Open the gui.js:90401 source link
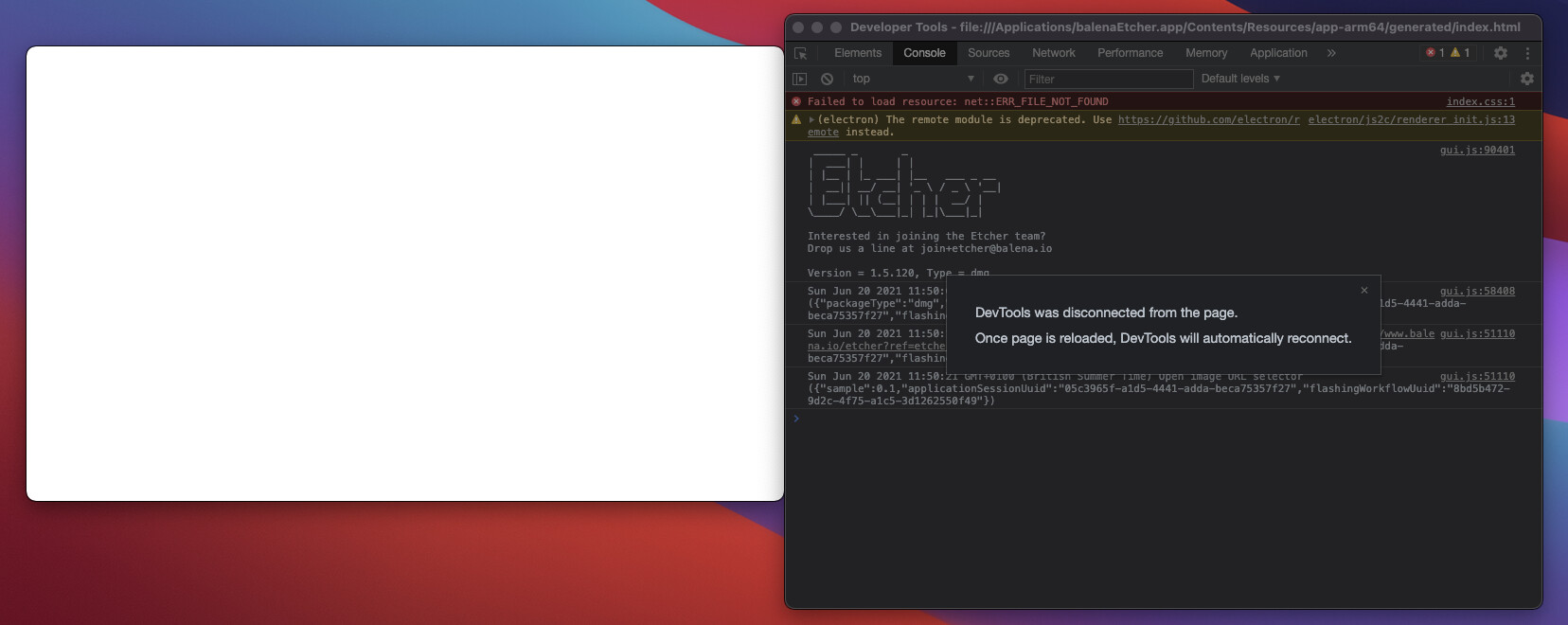The width and height of the screenshot is (1568, 625). 1477,150
